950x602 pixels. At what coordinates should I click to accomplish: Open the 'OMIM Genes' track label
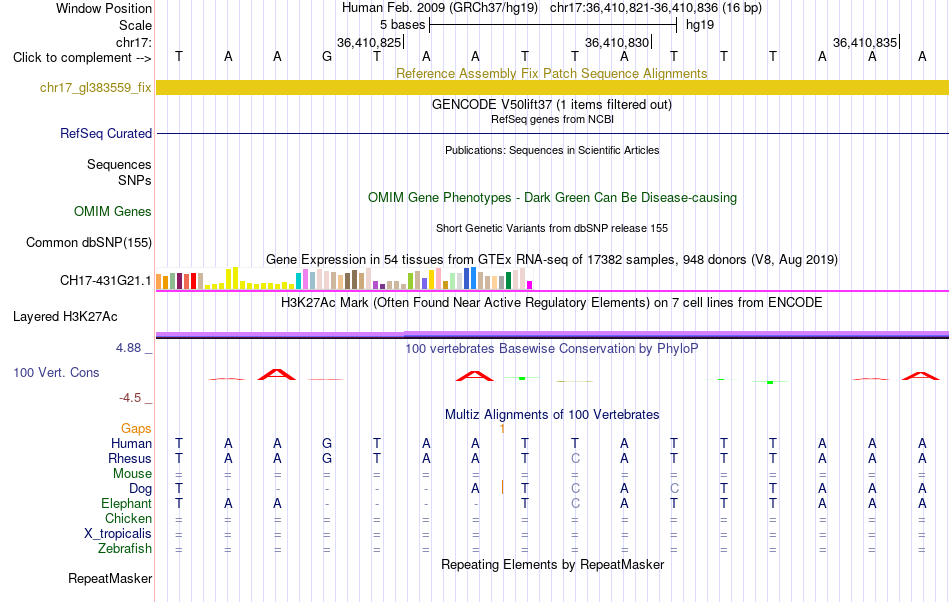[x=112, y=211]
